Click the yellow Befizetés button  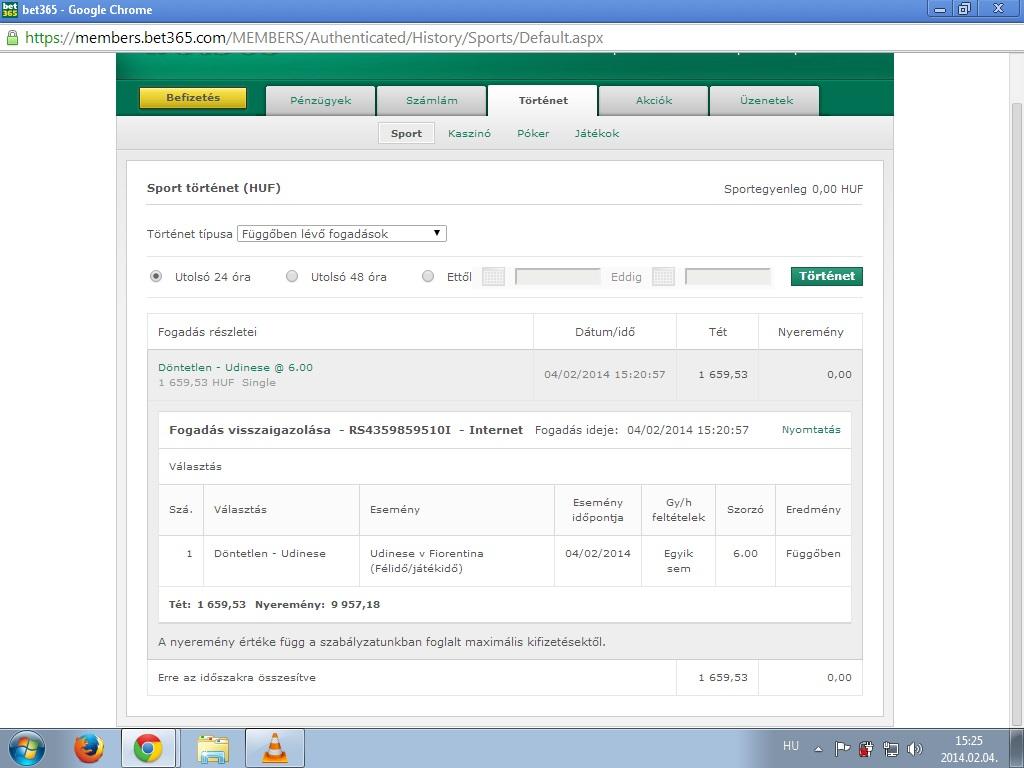point(193,98)
